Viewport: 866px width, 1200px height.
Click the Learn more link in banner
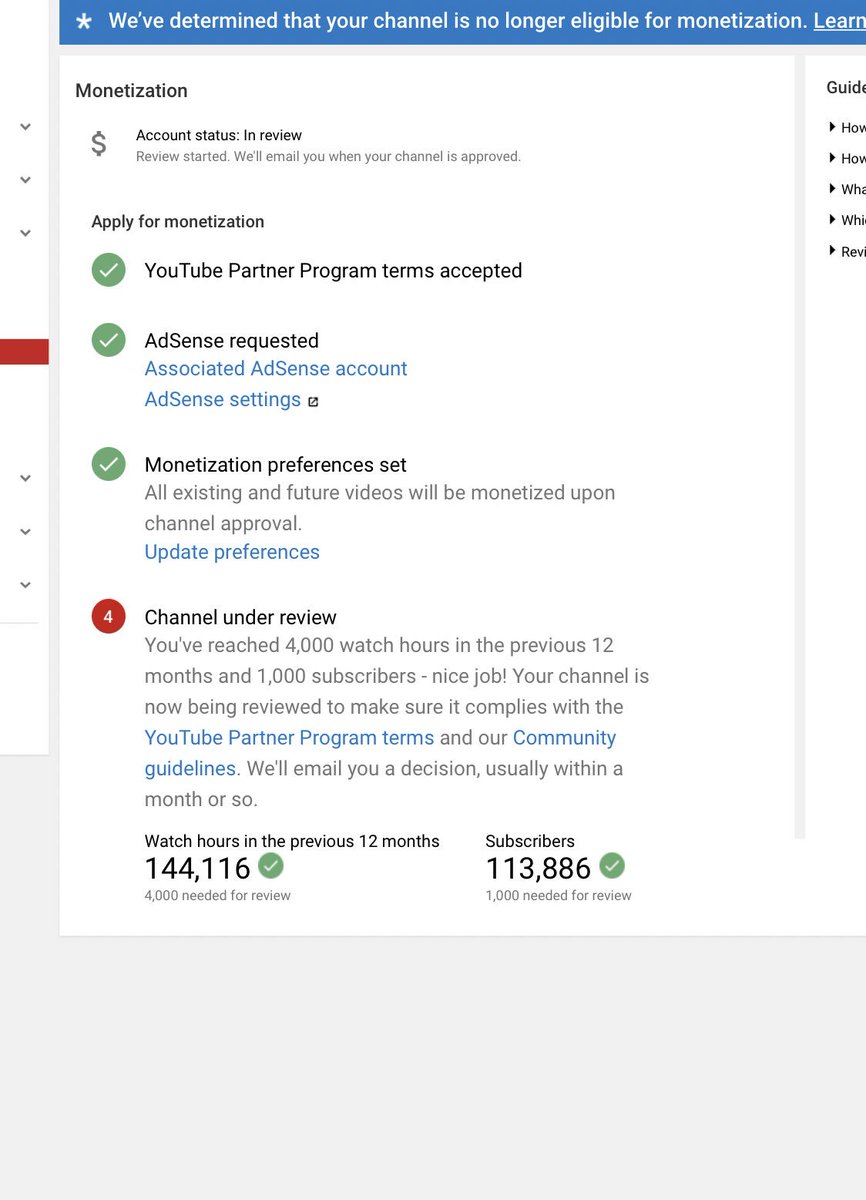tap(839, 21)
